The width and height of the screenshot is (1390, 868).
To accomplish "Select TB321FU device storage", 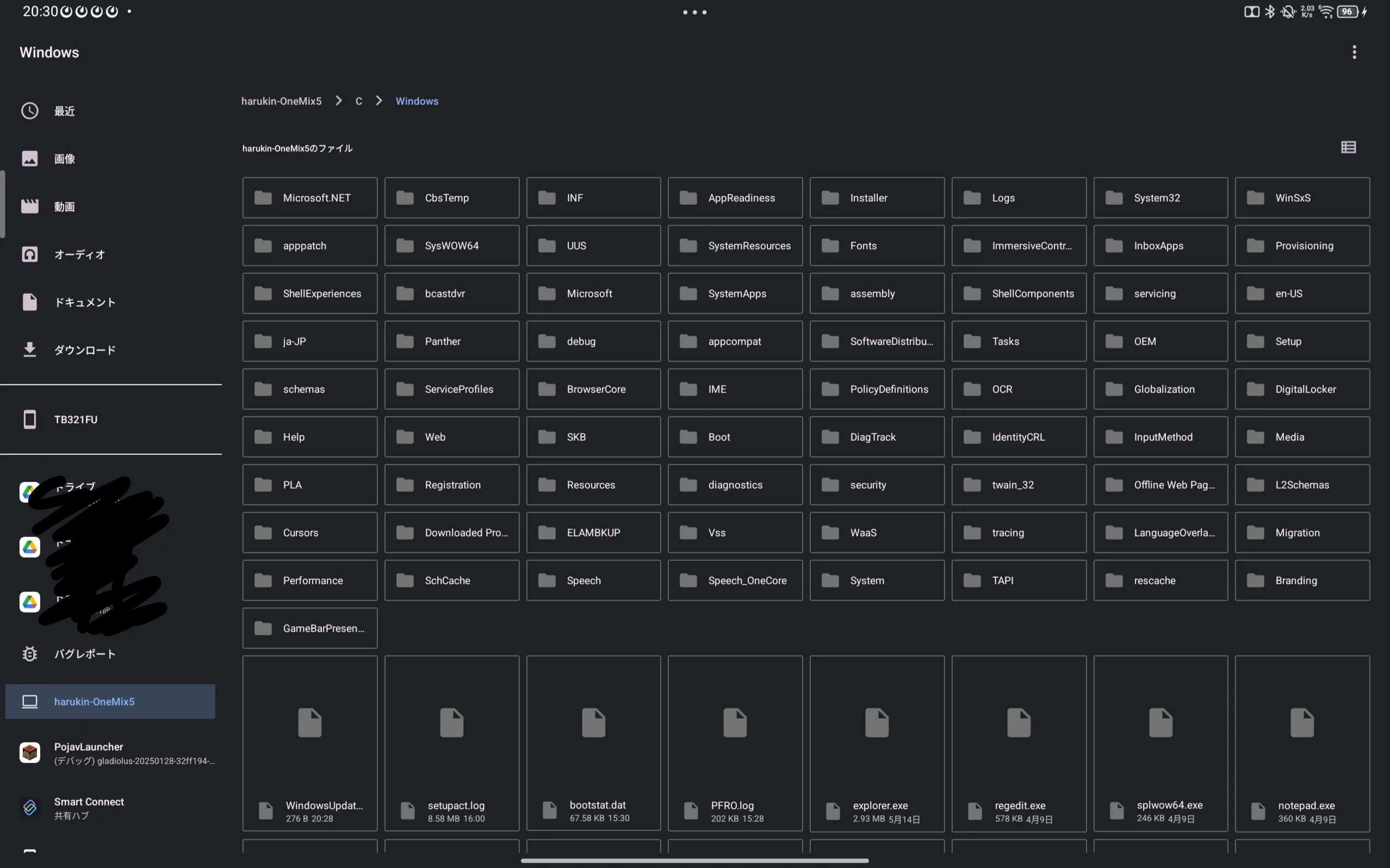I will (75, 420).
